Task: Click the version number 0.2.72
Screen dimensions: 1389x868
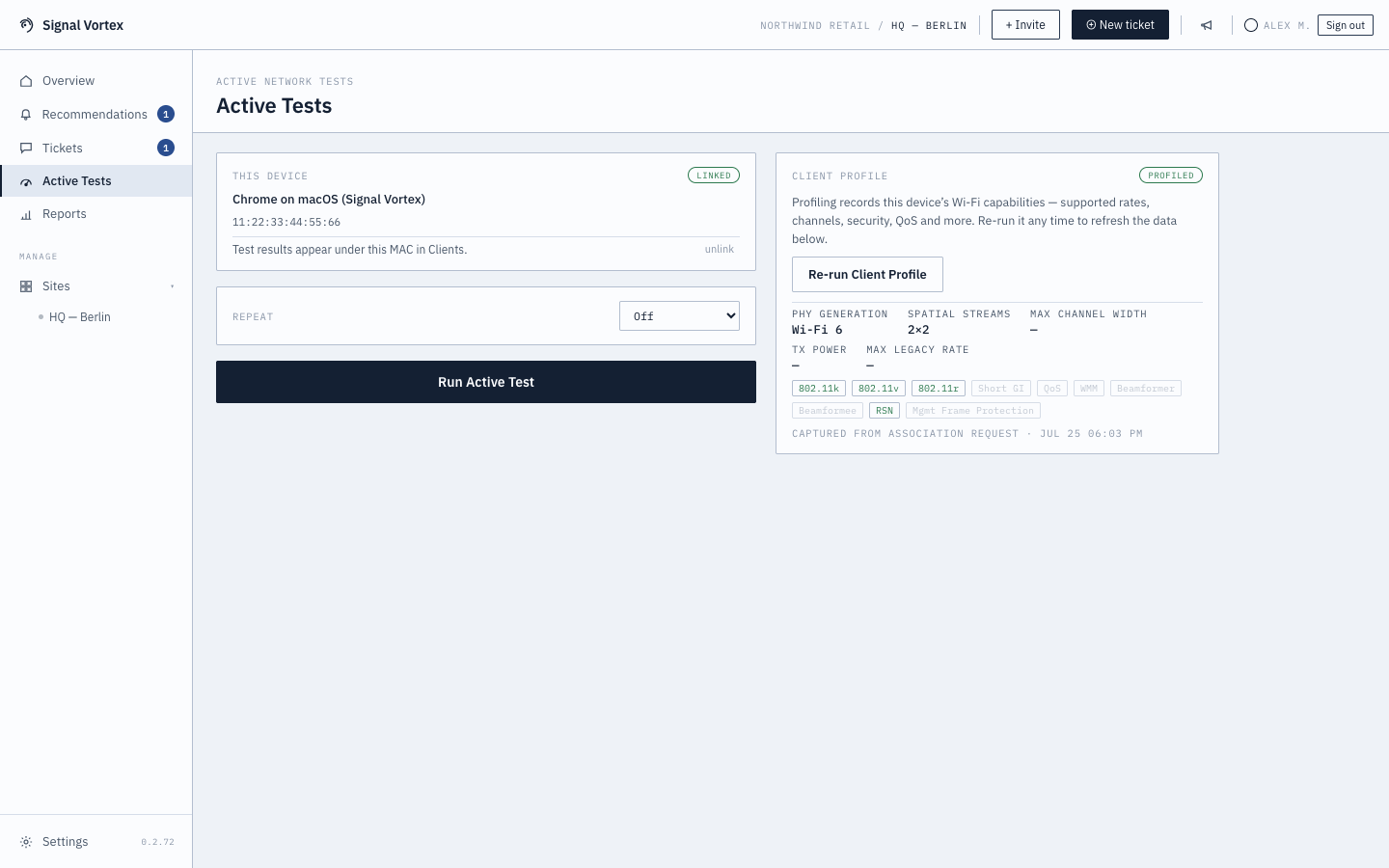Action: (x=158, y=842)
